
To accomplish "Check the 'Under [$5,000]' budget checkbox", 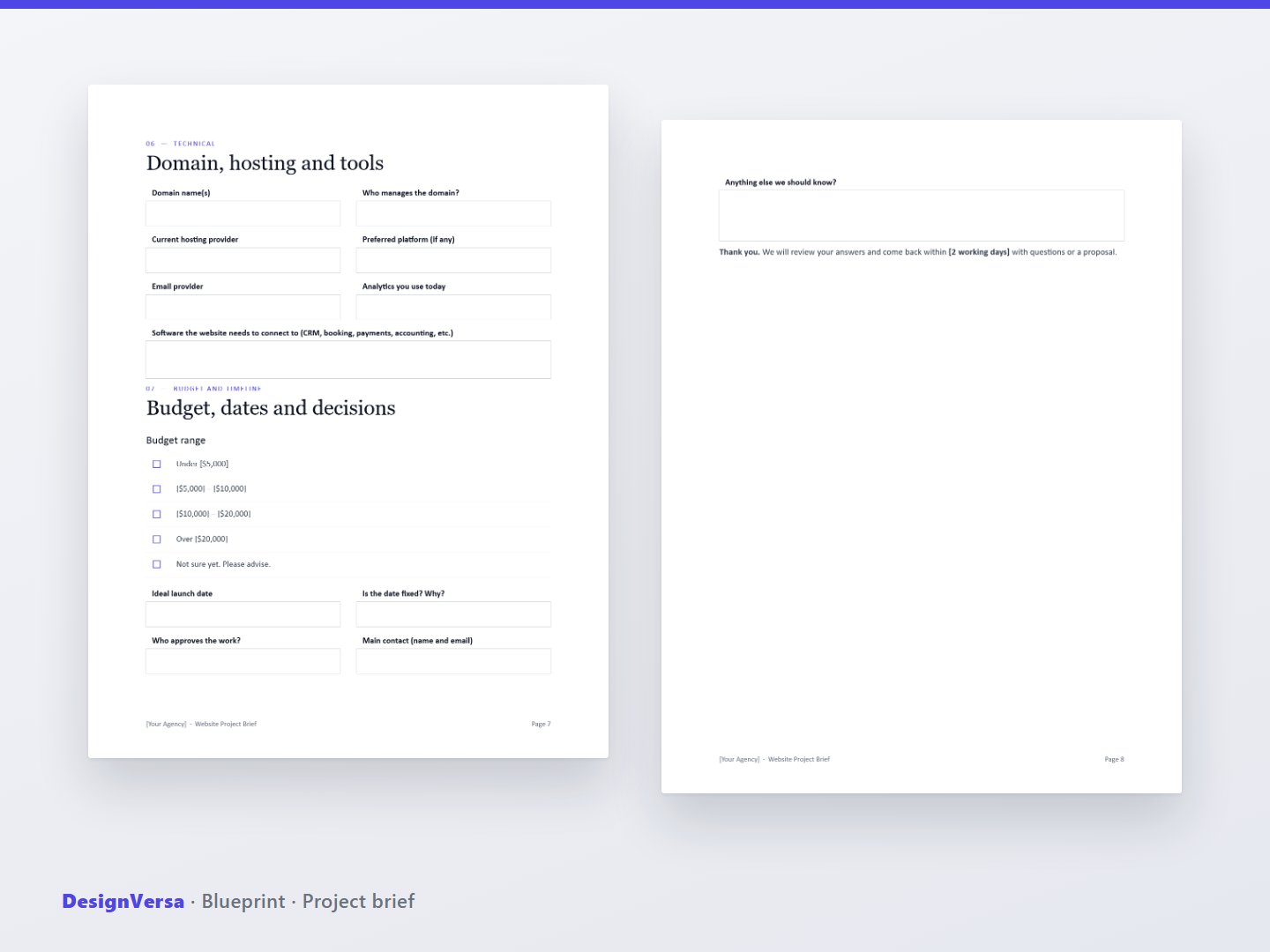I will coord(157,464).
